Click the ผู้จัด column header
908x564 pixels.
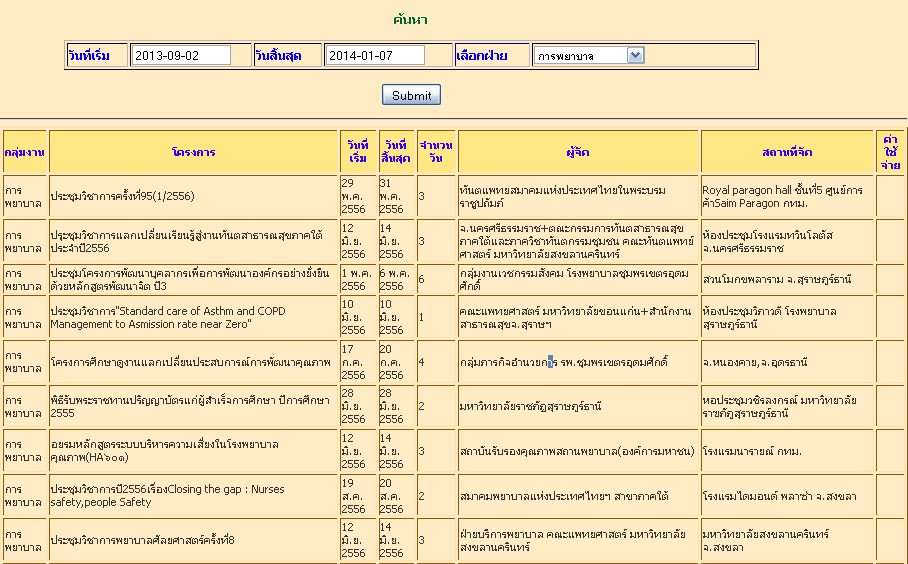point(578,152)
